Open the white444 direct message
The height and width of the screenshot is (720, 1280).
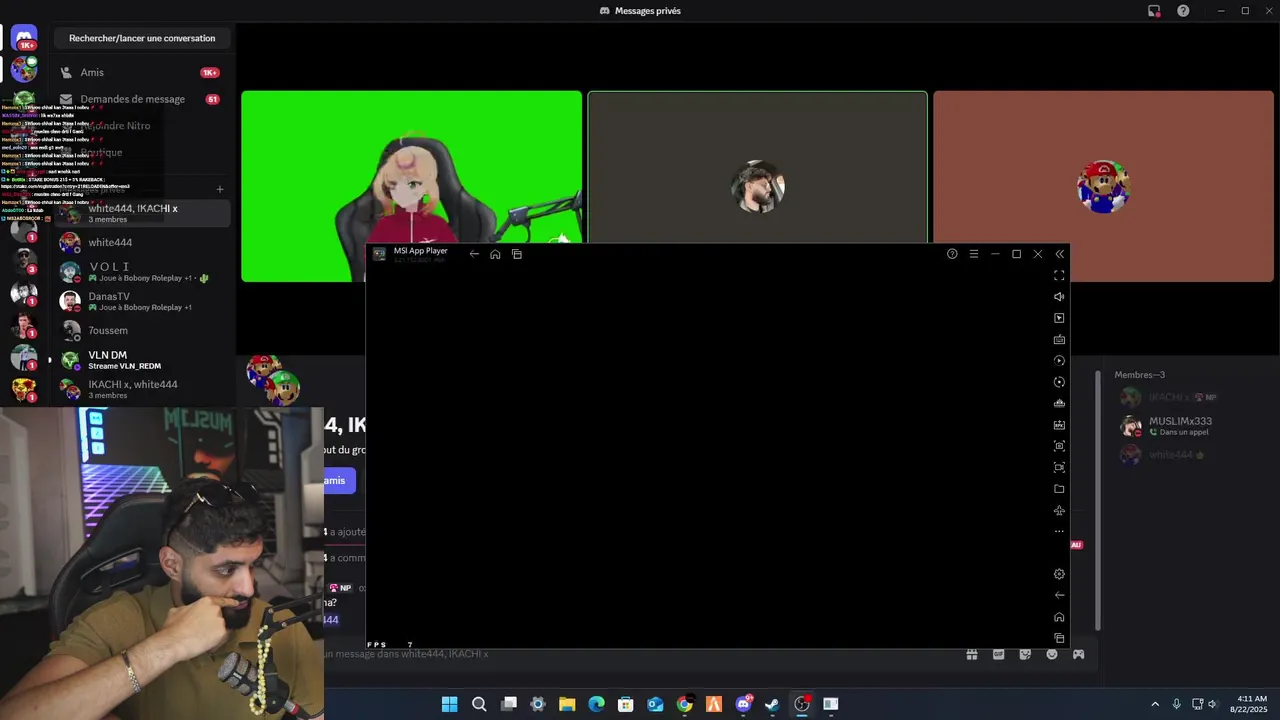[142, 242]
